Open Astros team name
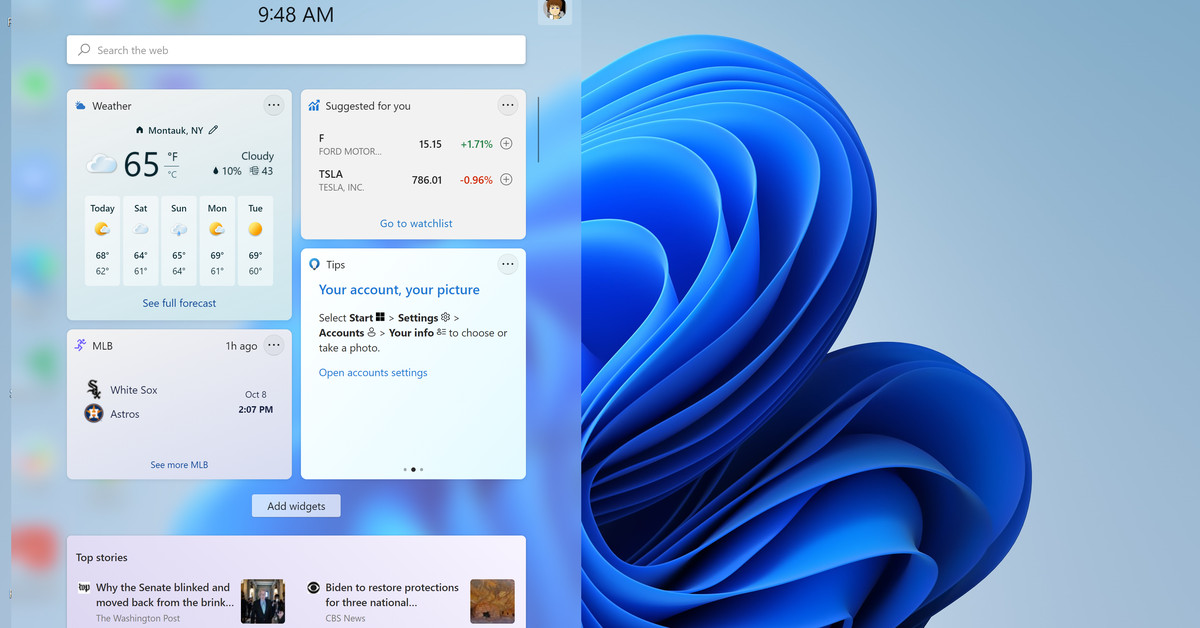1200x628 pixels. point(125,414)
